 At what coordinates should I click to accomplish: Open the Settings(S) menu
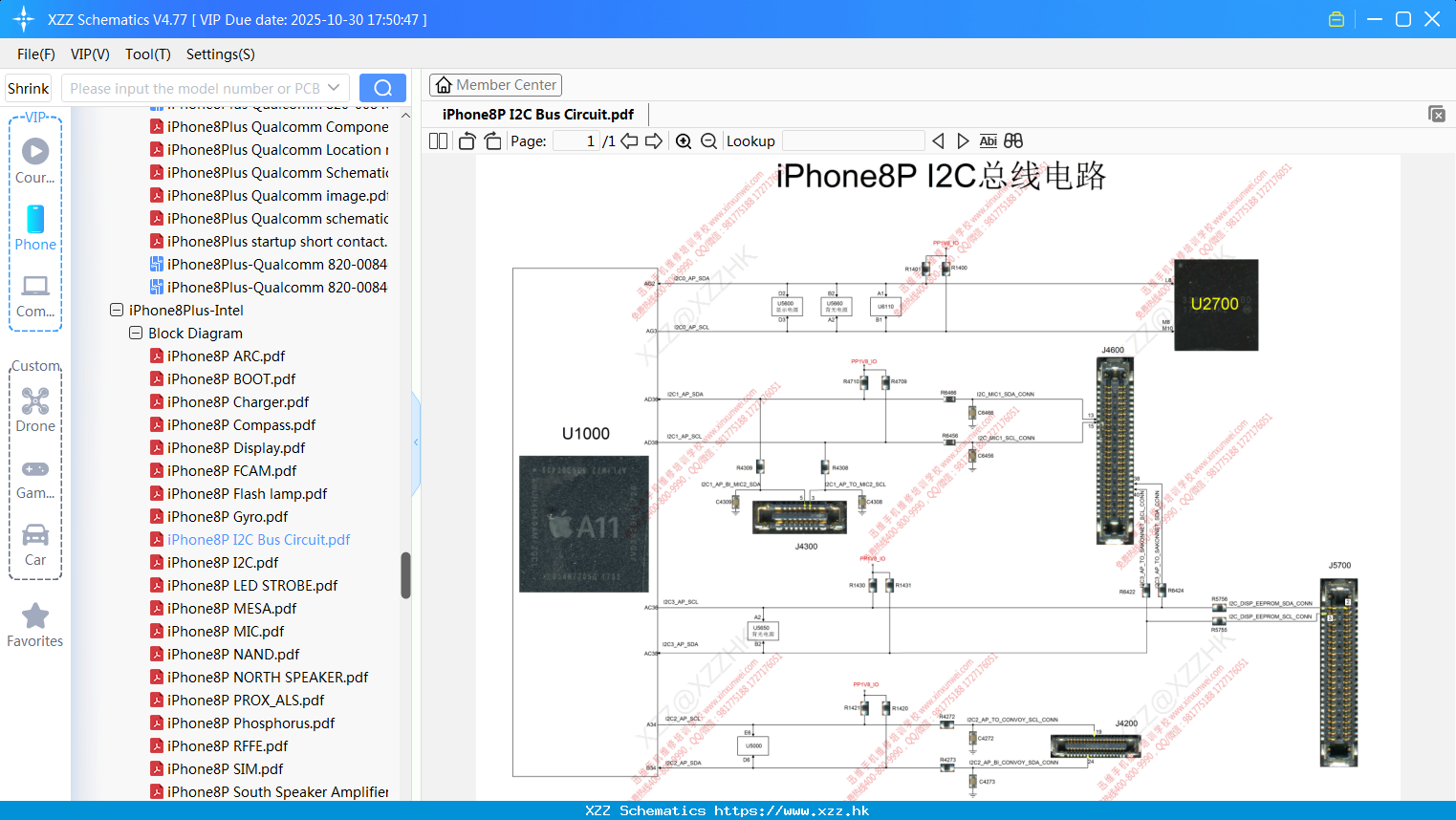click(x=221, y=54)
